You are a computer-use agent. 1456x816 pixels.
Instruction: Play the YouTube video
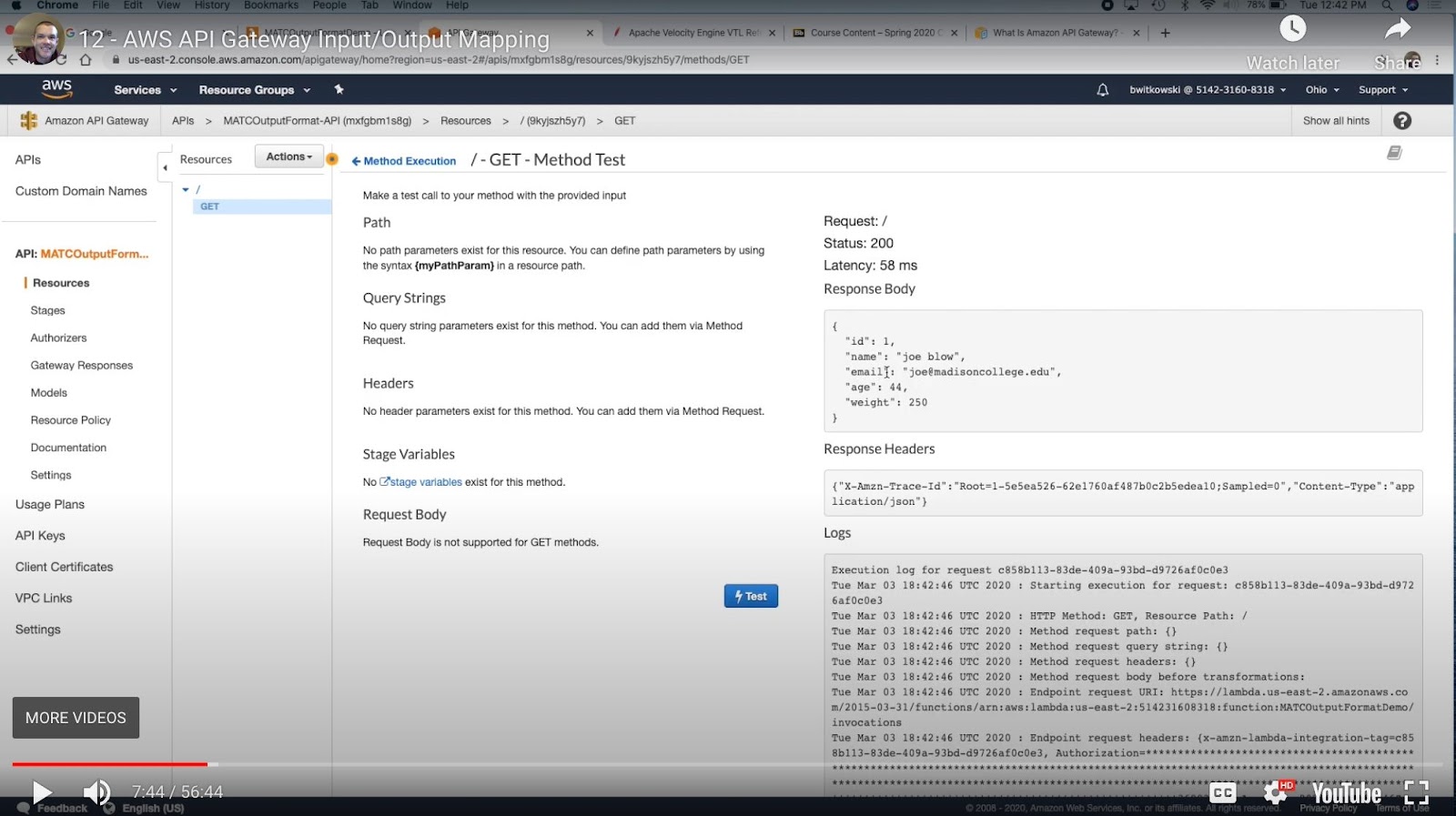click(x=42, y=792)
